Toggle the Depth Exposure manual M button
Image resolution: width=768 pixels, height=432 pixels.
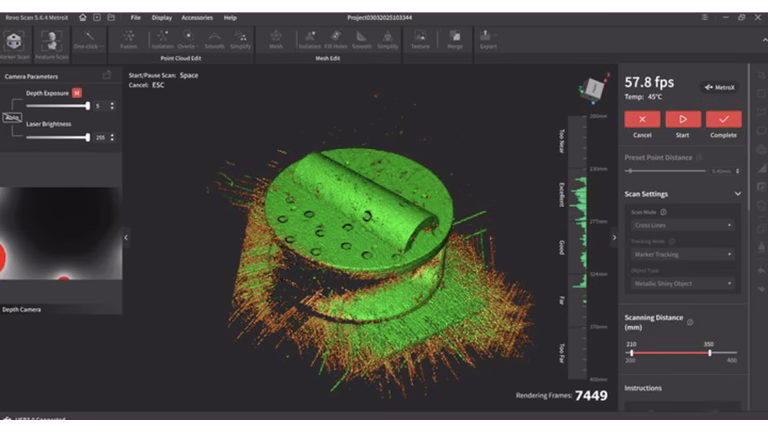(x=77, y=93)
